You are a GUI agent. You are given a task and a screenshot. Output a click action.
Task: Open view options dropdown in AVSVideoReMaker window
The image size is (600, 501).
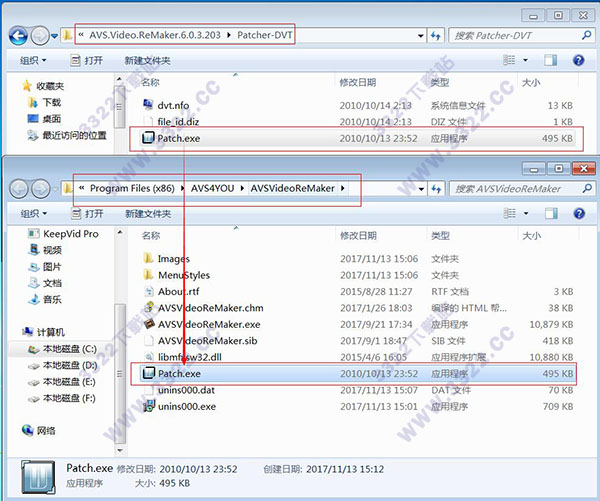tap(526, 214)
